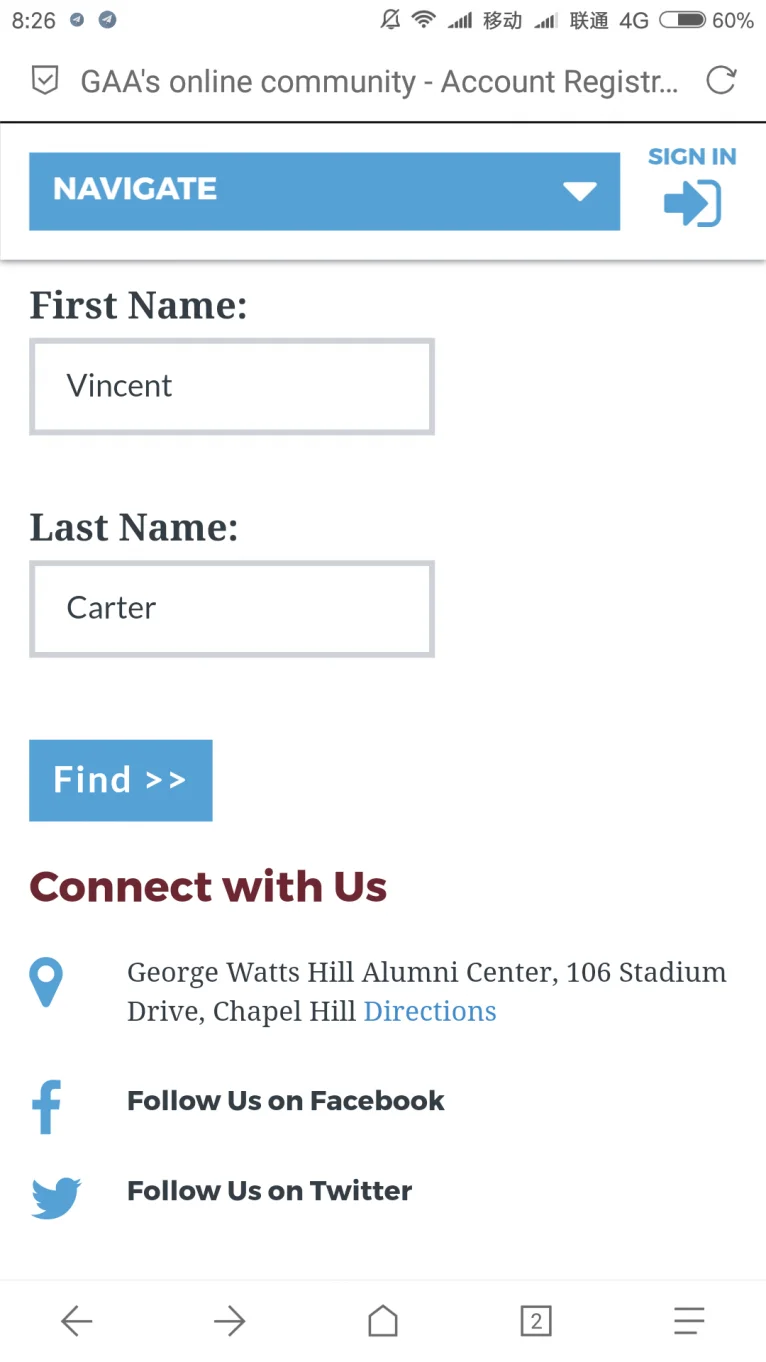Open Follow Us on Facebook link

[285, 1101]
